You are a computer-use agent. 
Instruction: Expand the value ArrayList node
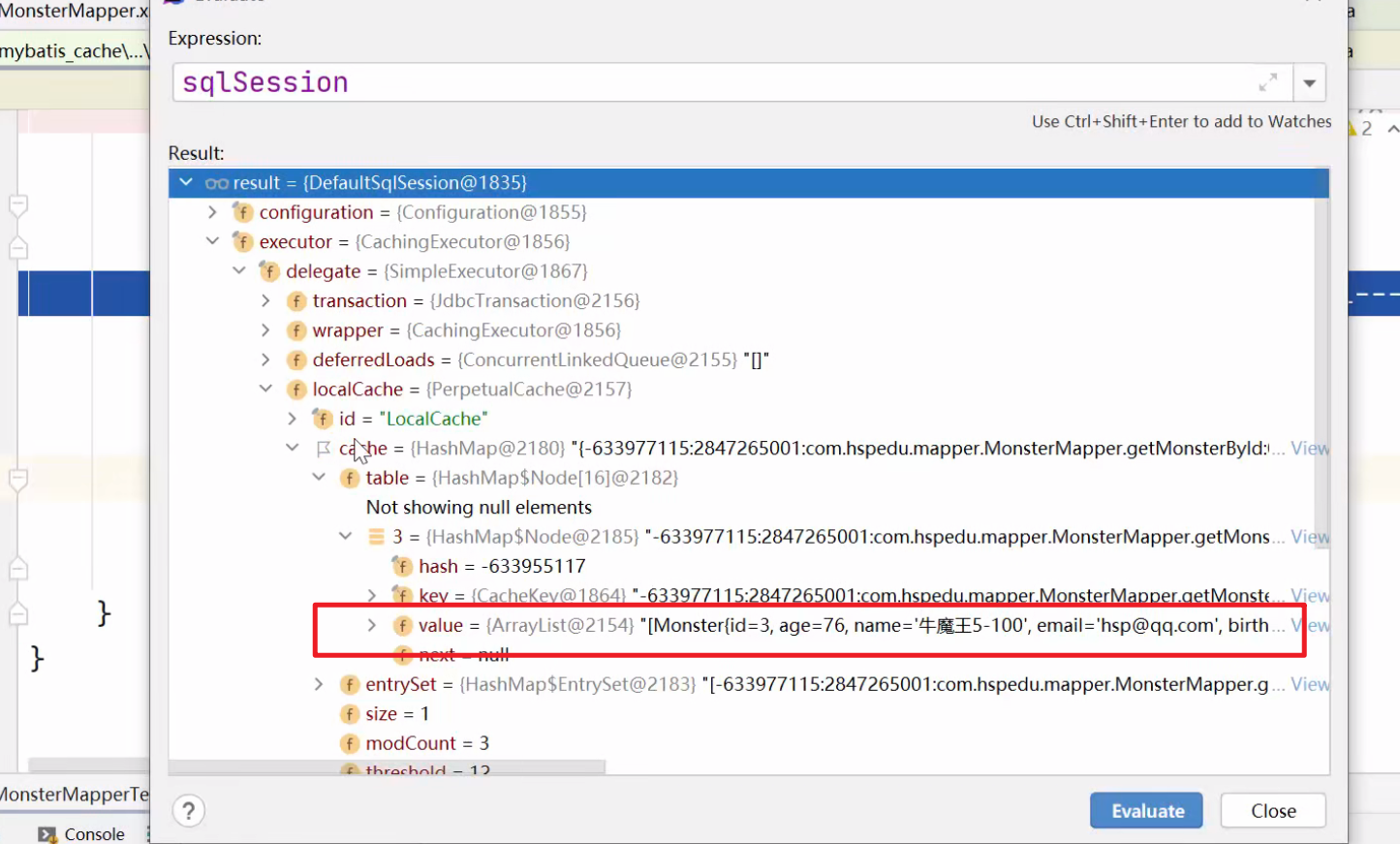click(372, 625)
